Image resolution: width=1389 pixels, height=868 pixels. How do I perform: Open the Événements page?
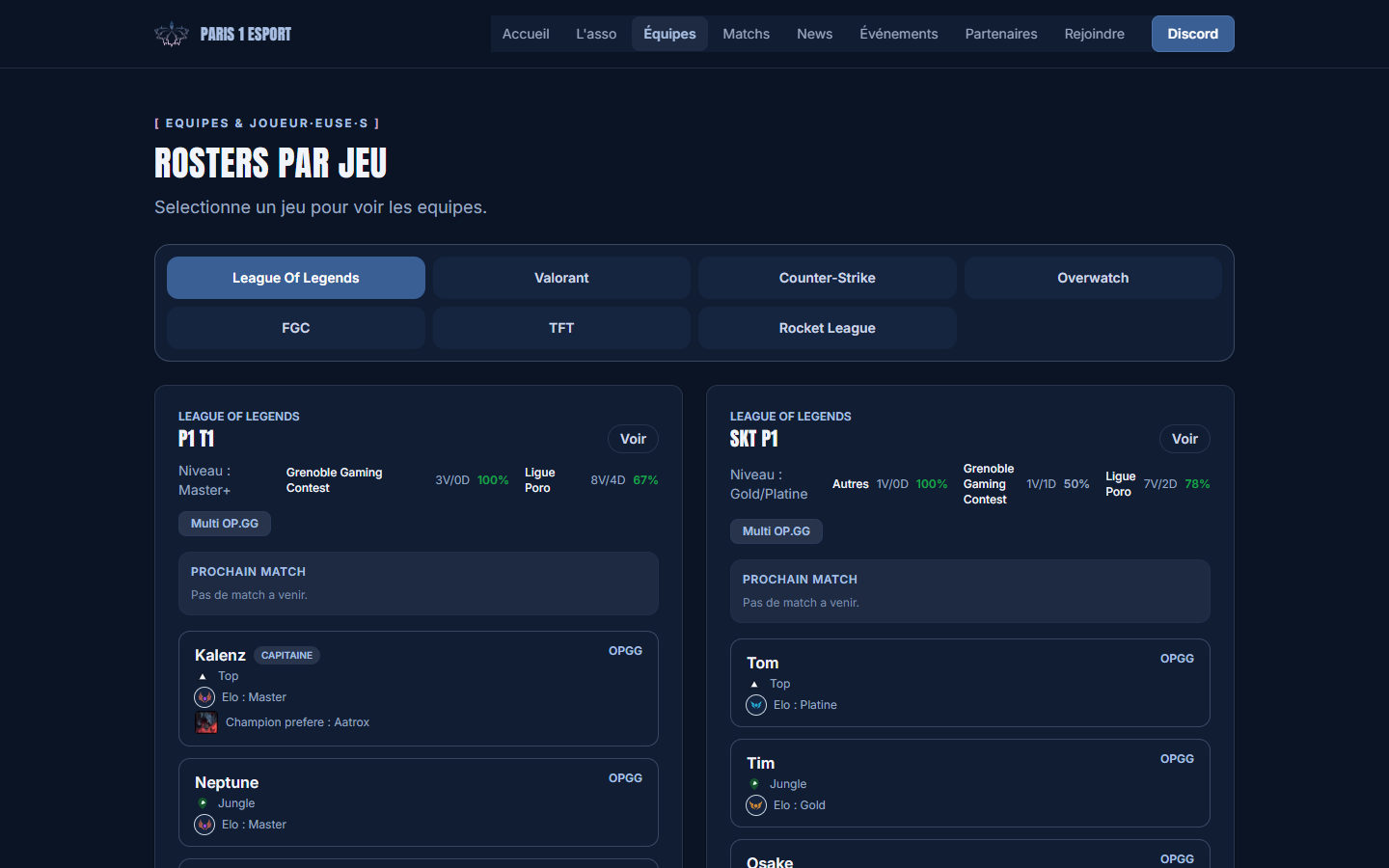(899, 34)
